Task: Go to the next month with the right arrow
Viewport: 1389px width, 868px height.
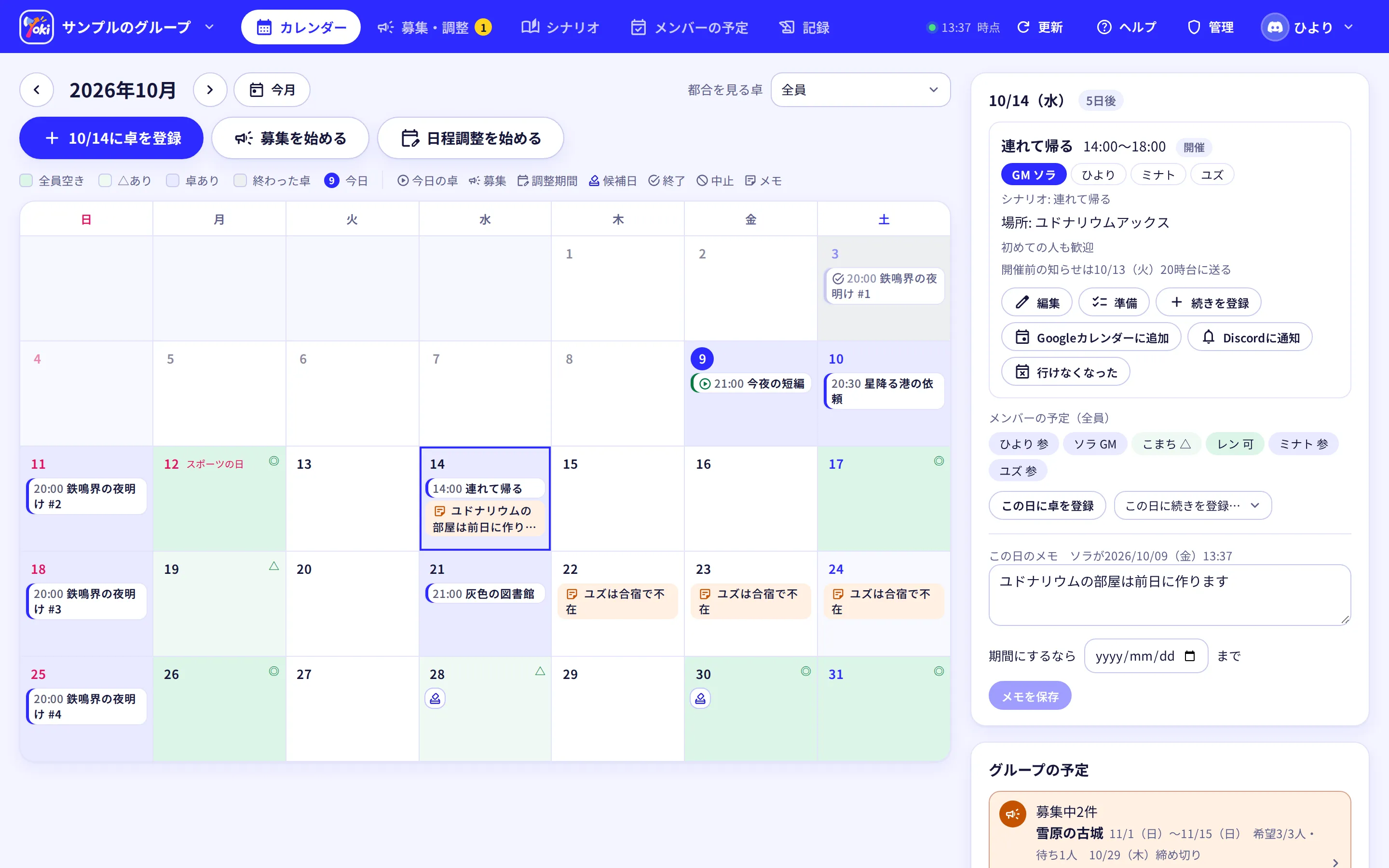Action: pyautogui.click(x=209, y=90)
